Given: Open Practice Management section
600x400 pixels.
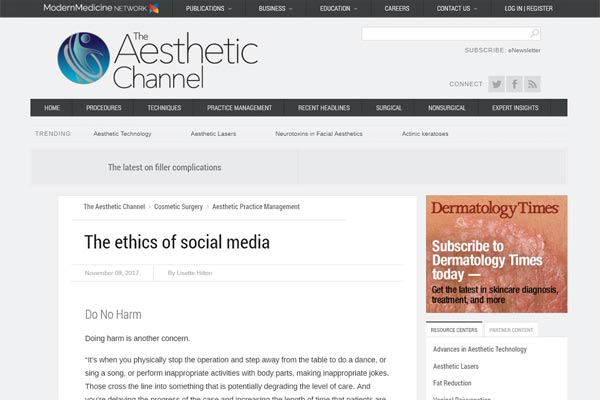Looking at the screenshot, I should [x=240, y=108].
